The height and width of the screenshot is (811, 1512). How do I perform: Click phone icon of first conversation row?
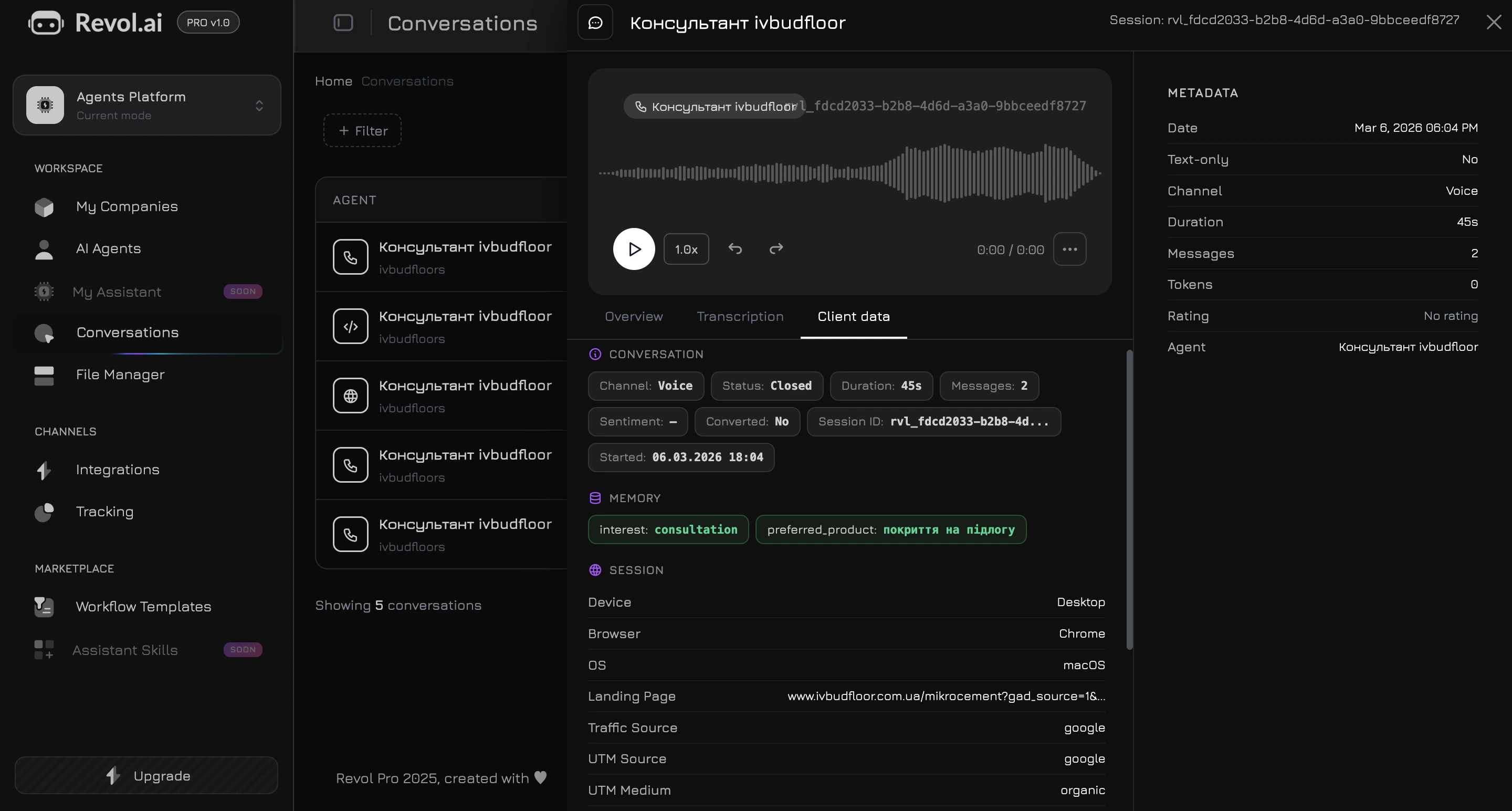350,257
